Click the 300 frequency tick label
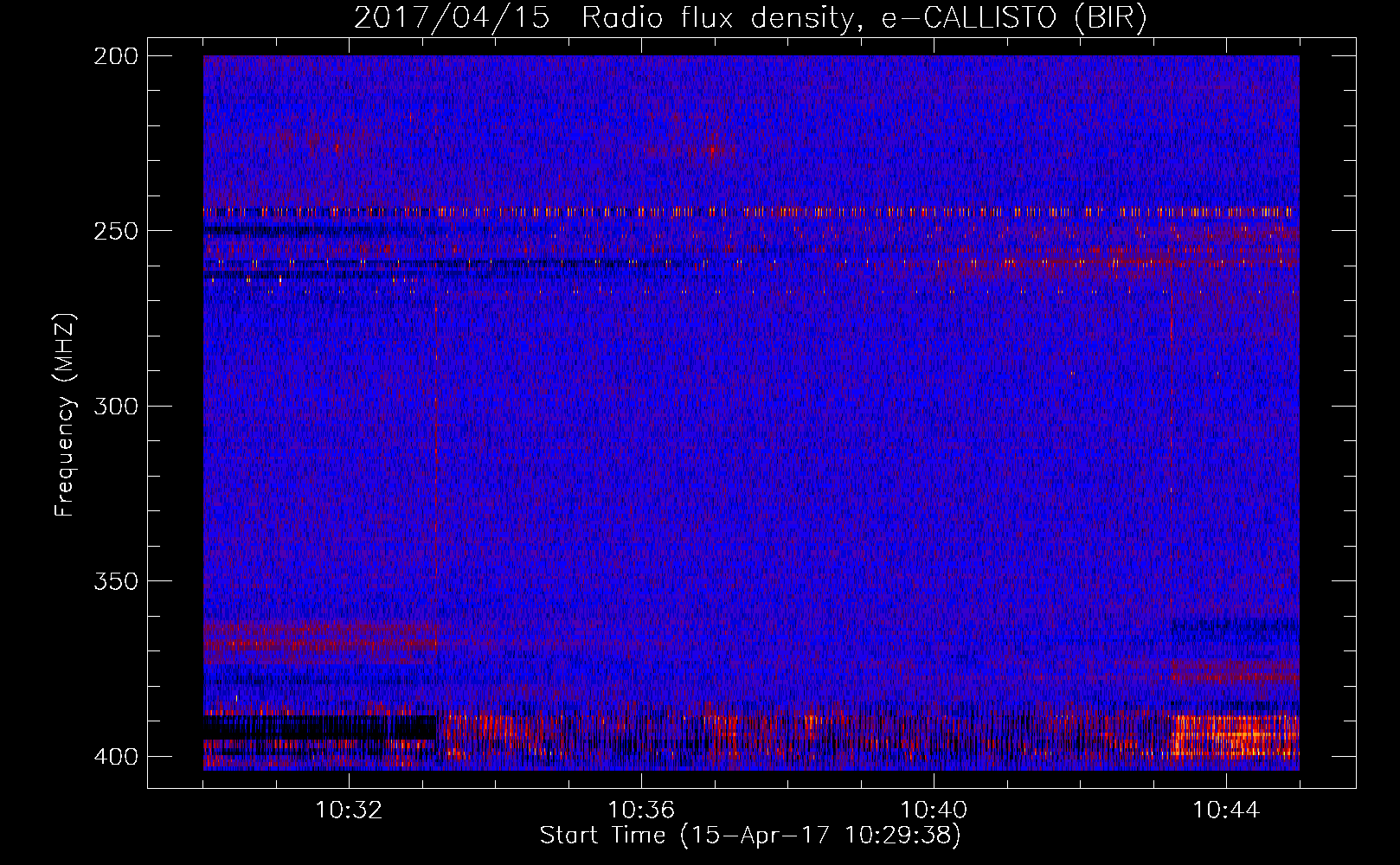 click(x=115, y=407)
